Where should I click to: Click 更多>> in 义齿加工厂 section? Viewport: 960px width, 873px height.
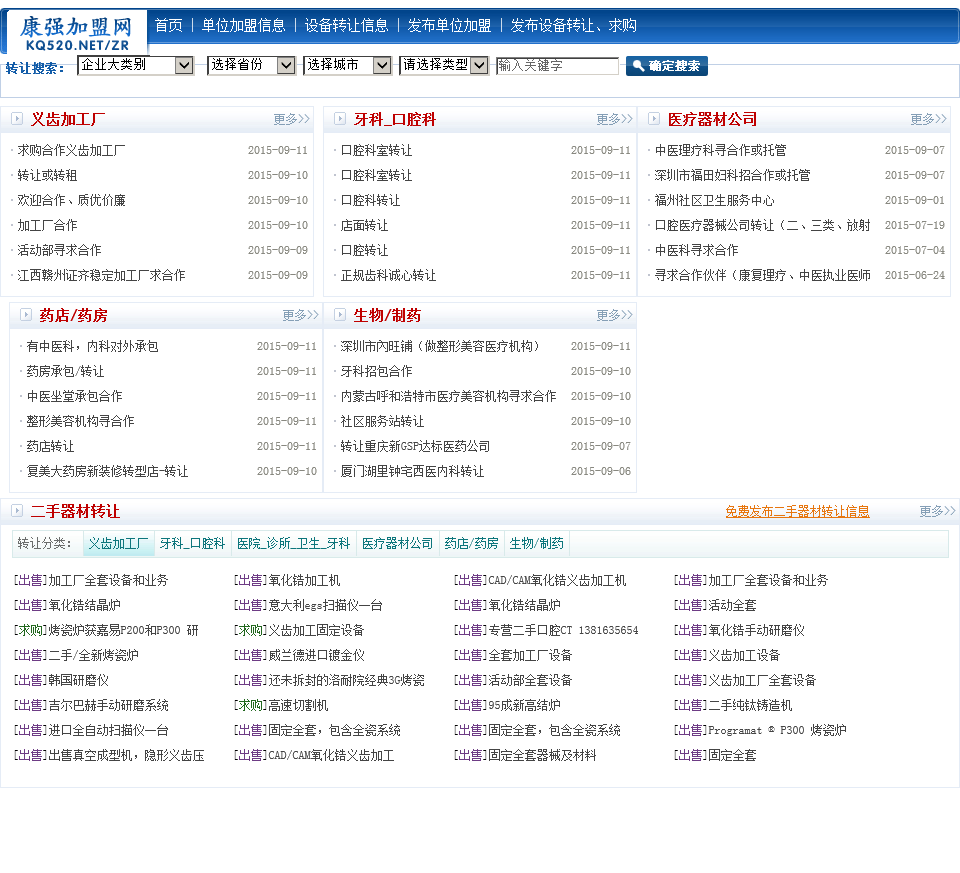click(x=291, y=119)
